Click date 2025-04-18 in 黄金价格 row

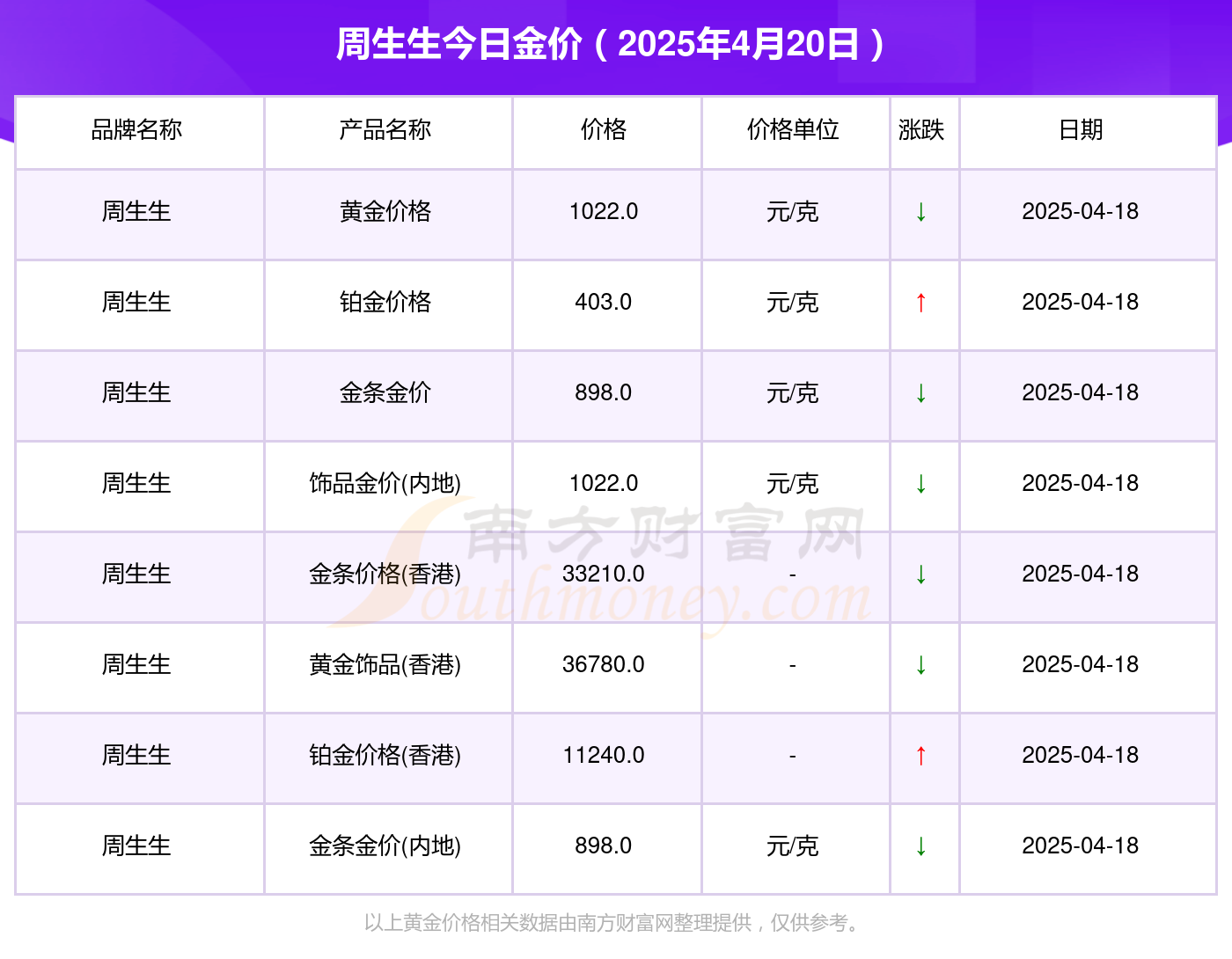[1081, 212]
